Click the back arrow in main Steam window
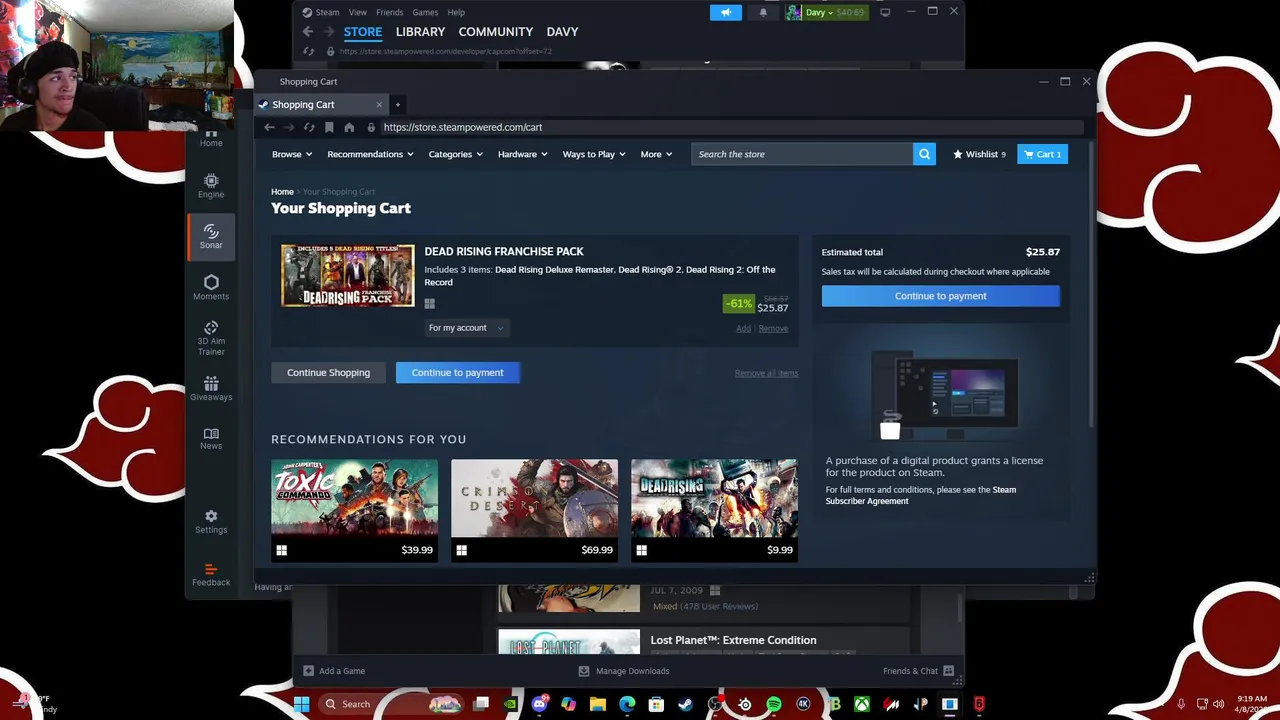The image size is (1280, 720). (307, 32)
